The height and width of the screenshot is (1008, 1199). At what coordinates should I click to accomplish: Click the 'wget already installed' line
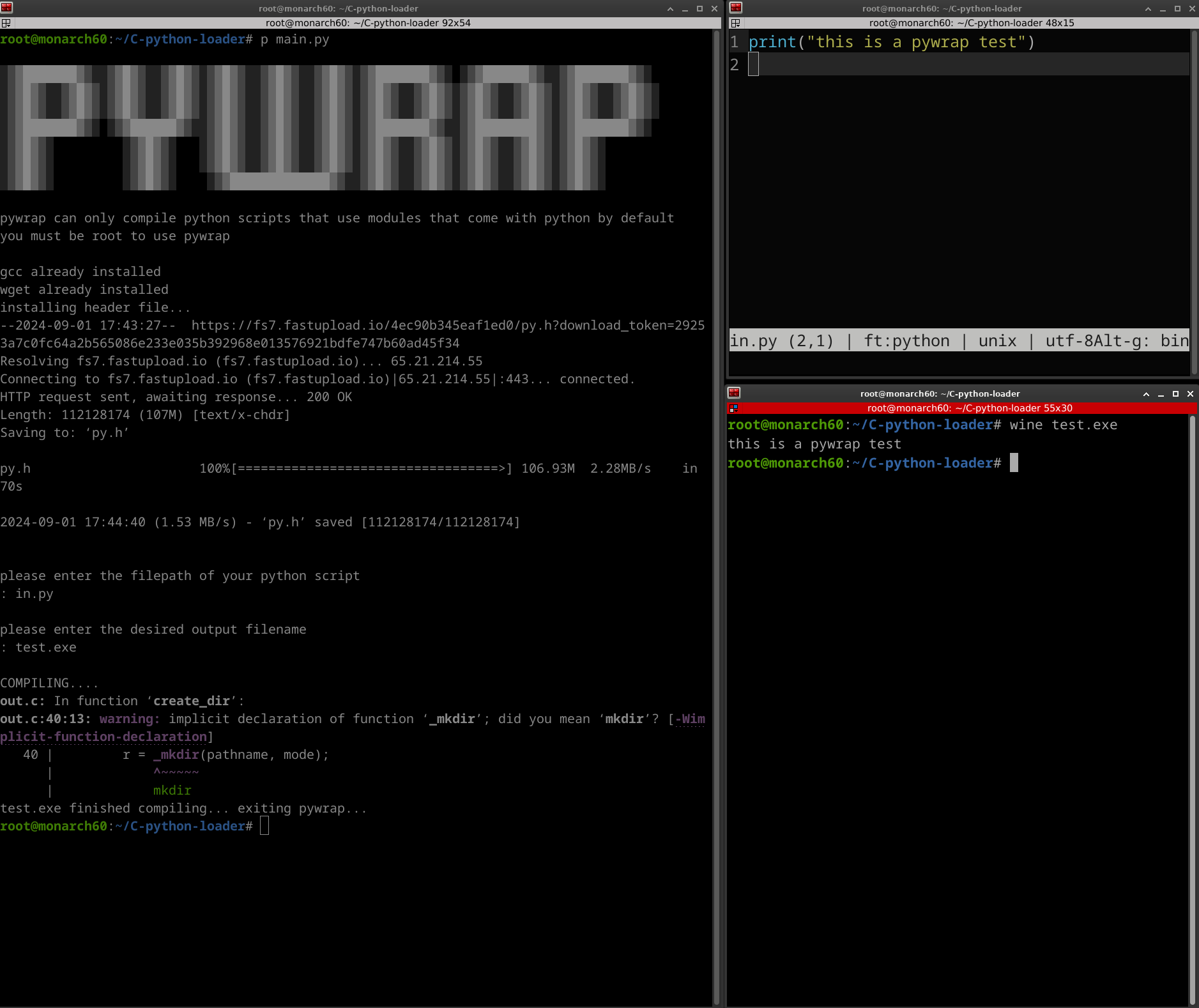[x=84, y=290]
